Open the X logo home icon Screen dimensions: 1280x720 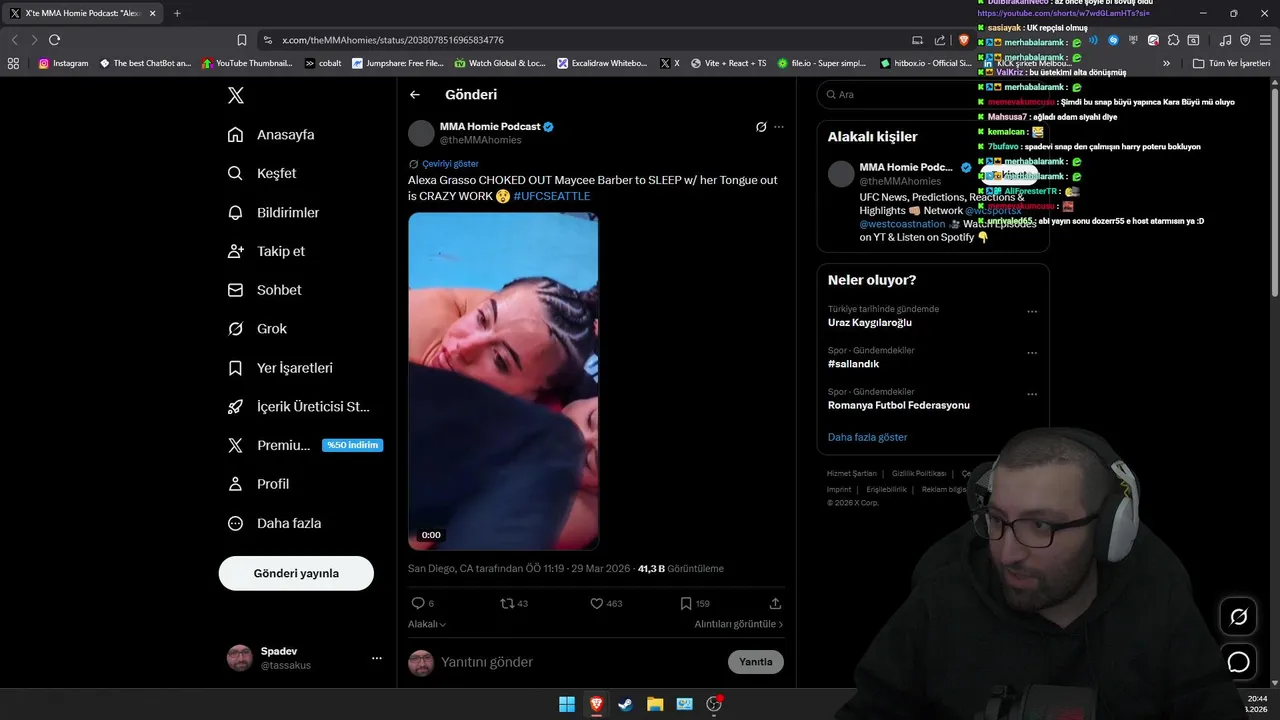coord(235,95)
